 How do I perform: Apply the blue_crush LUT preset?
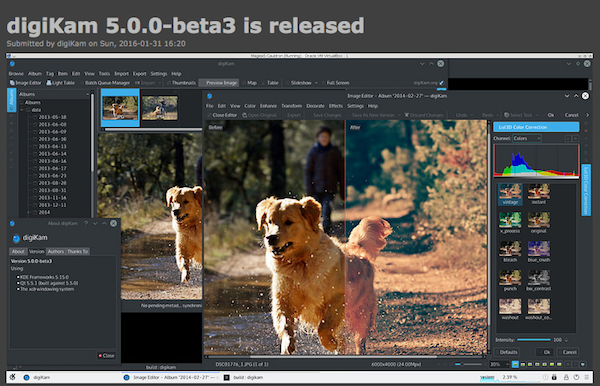tap(539, 252)
